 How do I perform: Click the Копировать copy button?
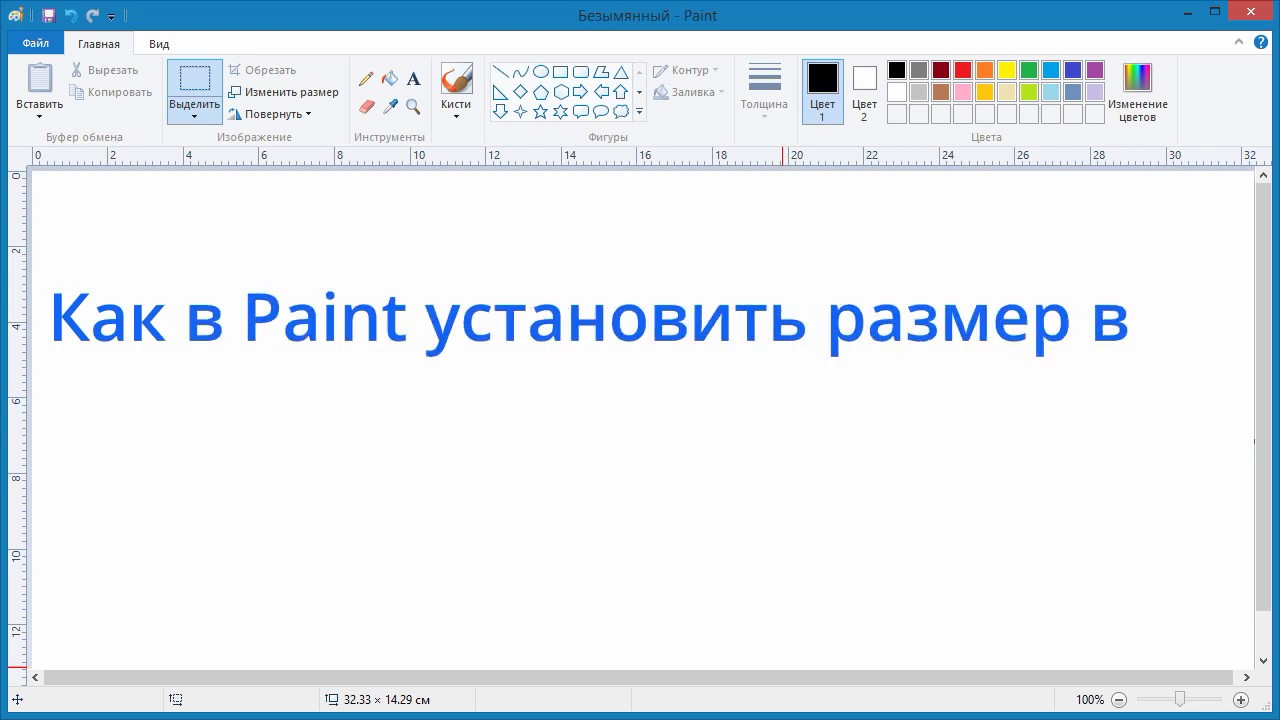point(110,92)
